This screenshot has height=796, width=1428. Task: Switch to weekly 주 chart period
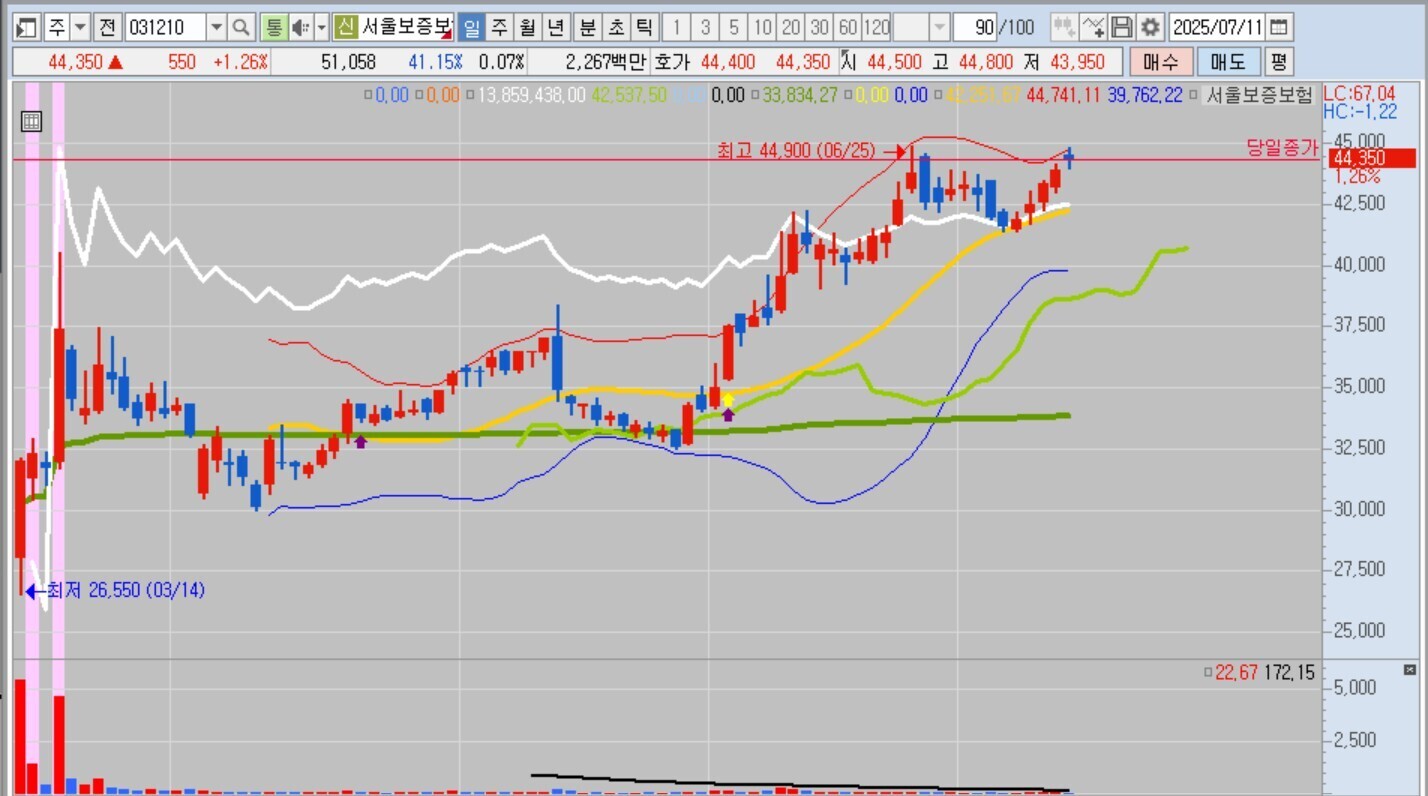(x=500, y=27)
